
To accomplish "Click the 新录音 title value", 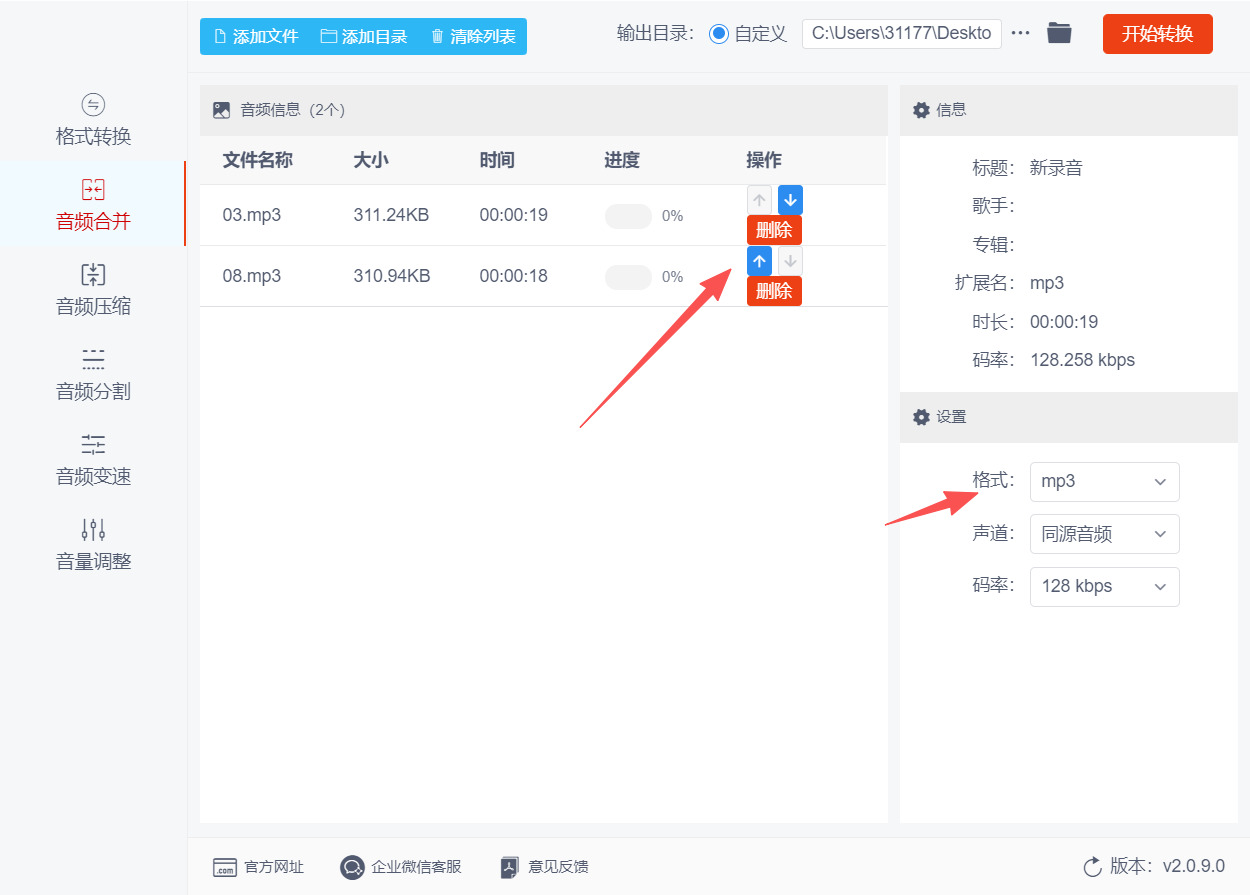I will click(1056, 168).
